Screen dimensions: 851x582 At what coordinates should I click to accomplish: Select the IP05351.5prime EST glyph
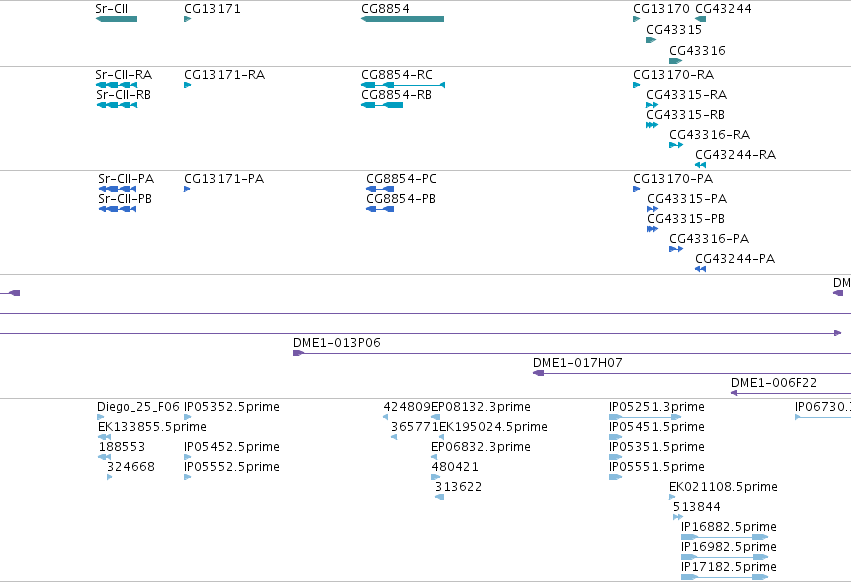point(615,457)
